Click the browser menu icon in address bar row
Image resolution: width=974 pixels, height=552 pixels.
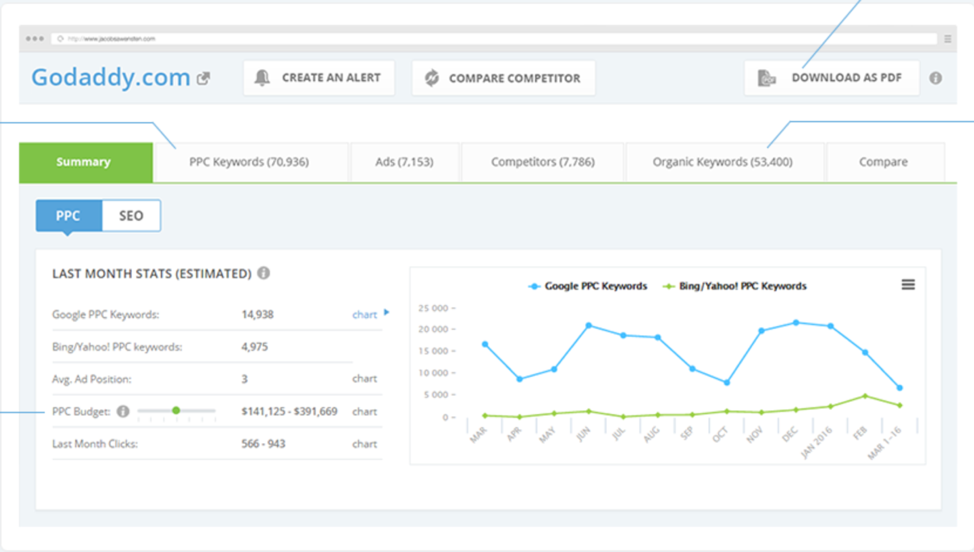click(x=947, y=38)
